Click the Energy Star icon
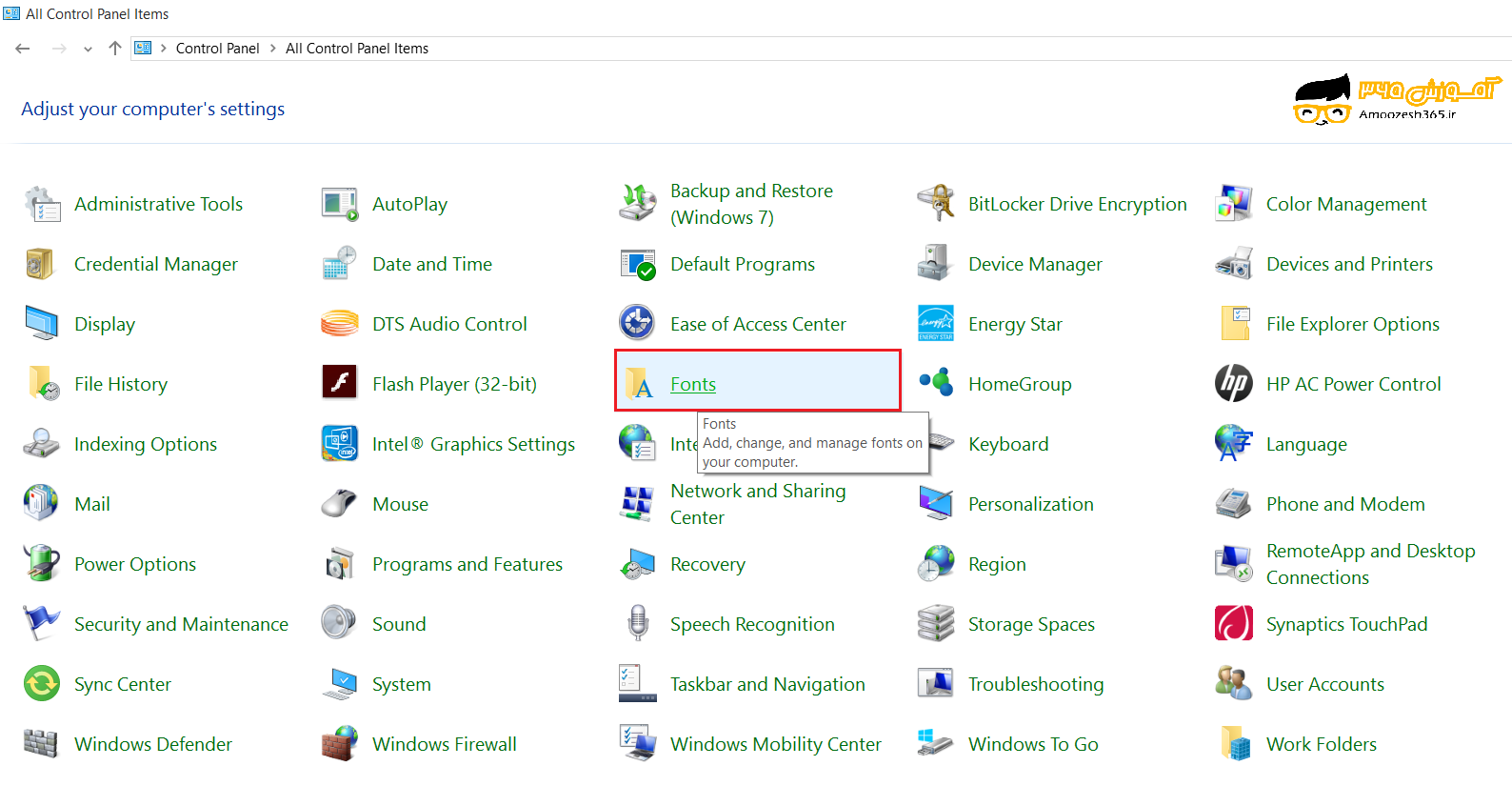 936,324
